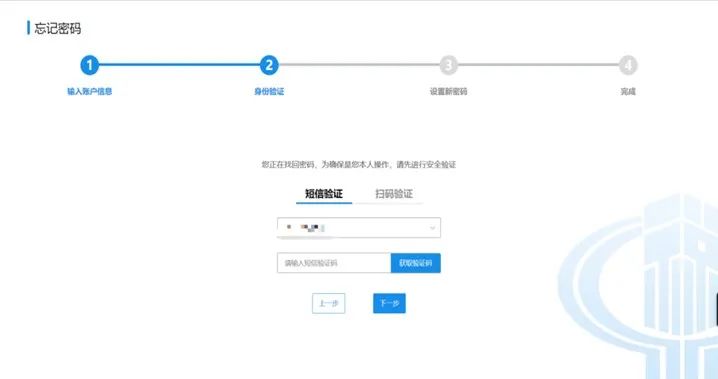Click the step 1 circle icon
This screenshot has height=379, width=718.
[90, 65]
